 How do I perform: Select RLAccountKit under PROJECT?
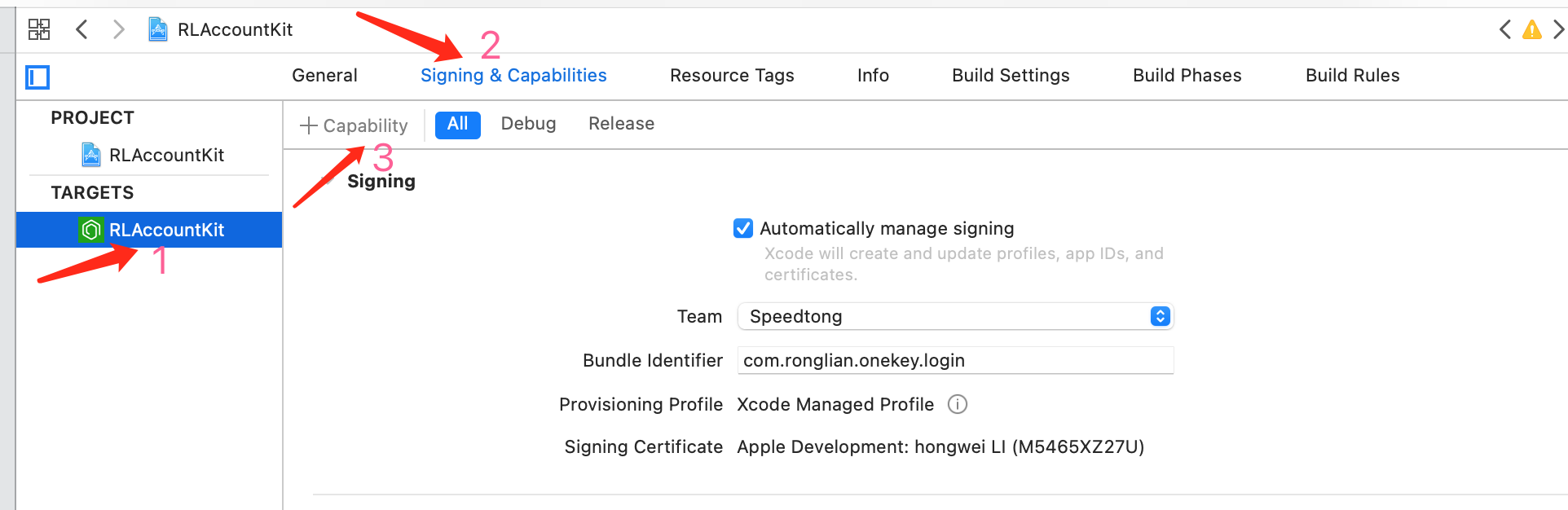tap(152, 155)
